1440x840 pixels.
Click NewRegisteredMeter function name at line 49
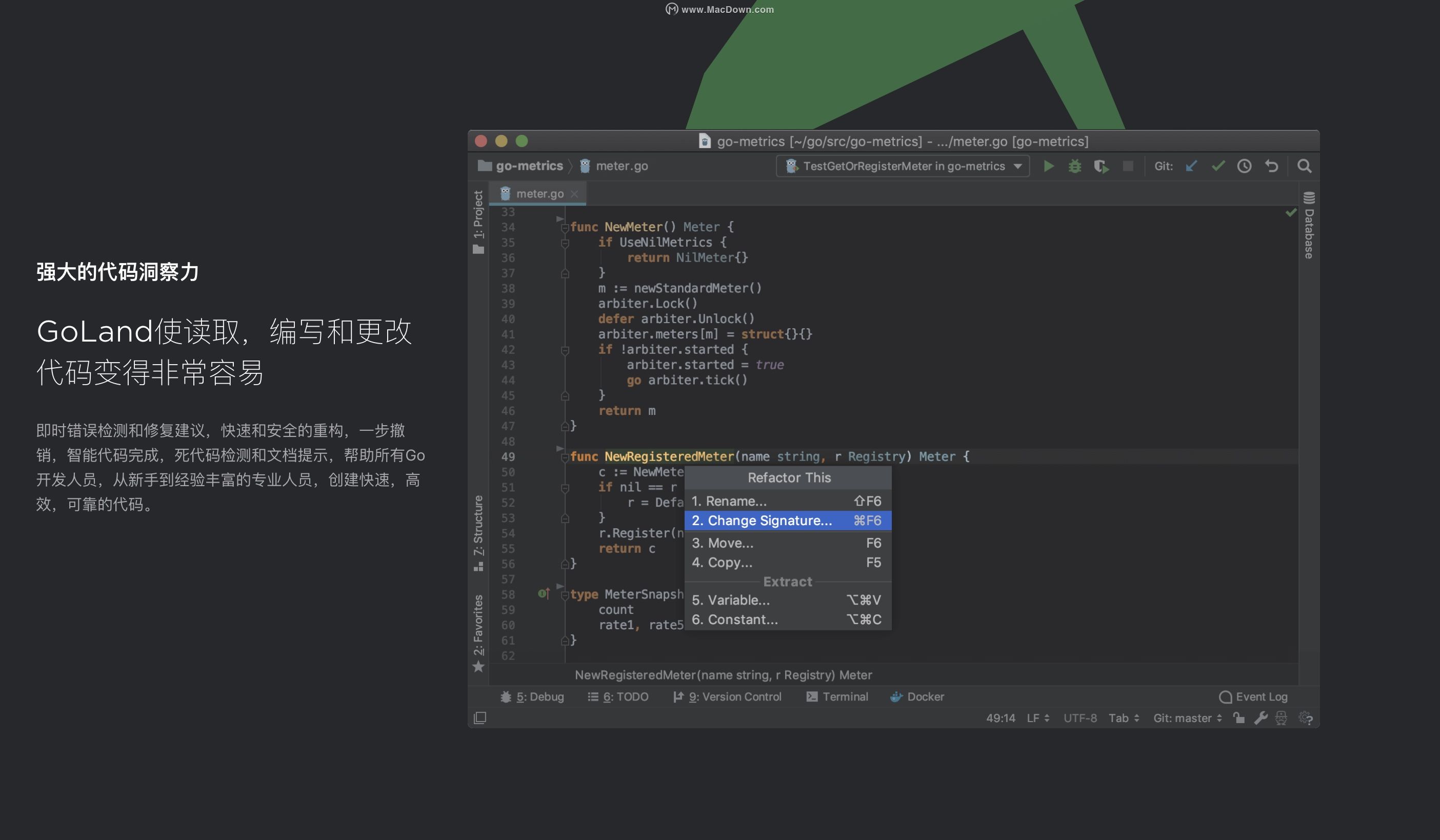click(669, 456)
